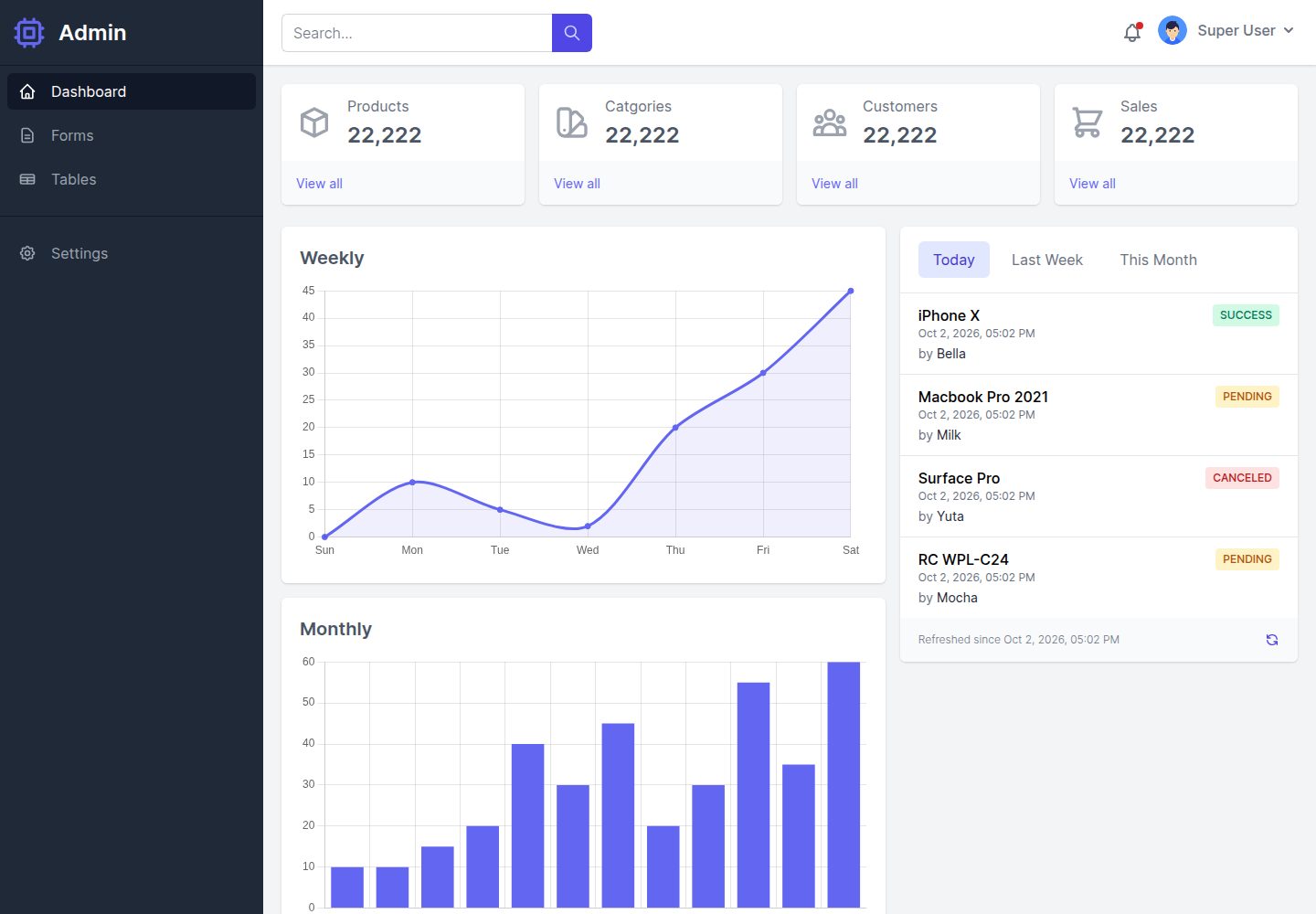Click View all under Sales

coord(1092,184)
